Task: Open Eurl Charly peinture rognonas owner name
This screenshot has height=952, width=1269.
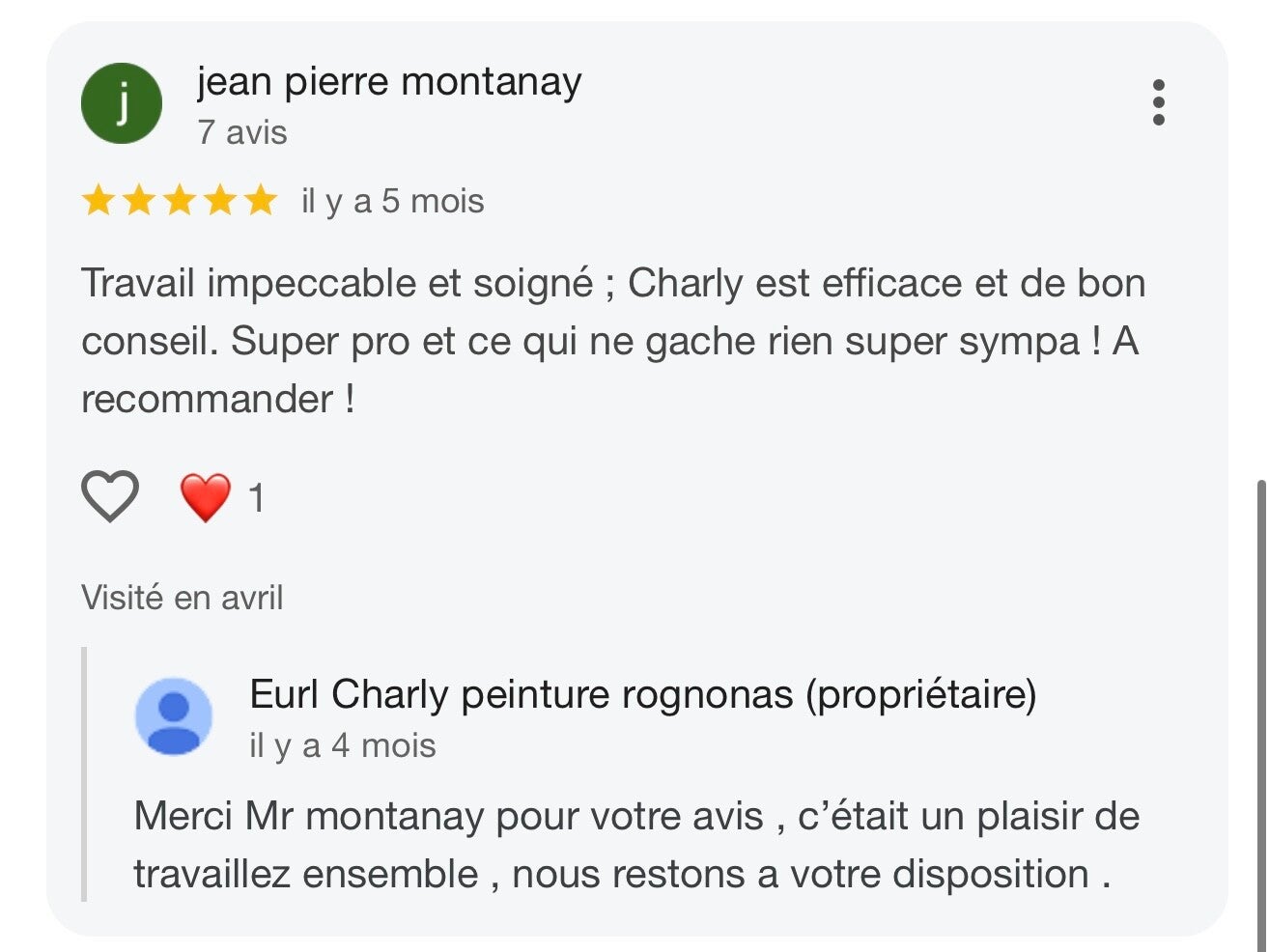Action: click(642, 694)
